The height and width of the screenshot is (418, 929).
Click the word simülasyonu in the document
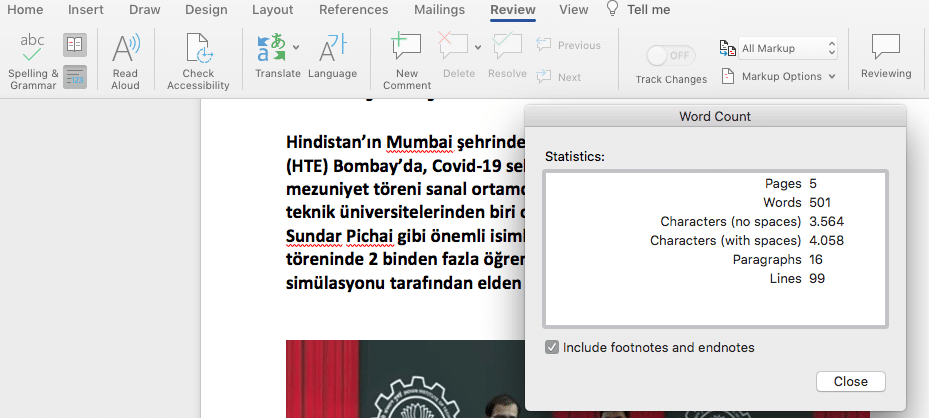tap(335, 284)
